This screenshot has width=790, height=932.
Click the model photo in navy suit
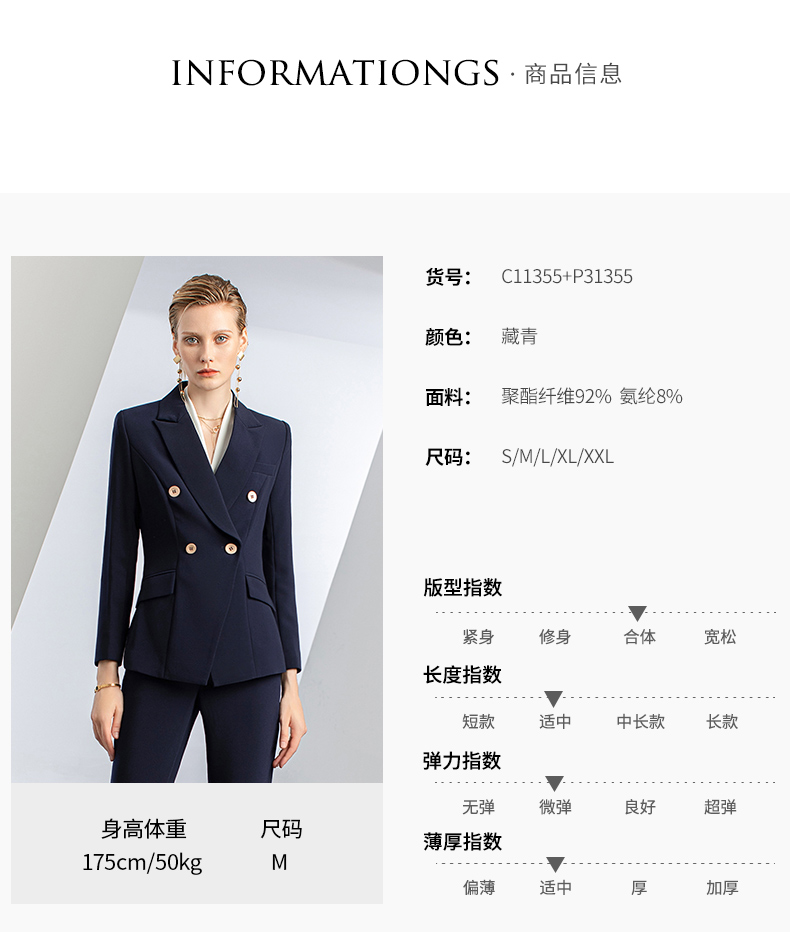tap(197, 519)
